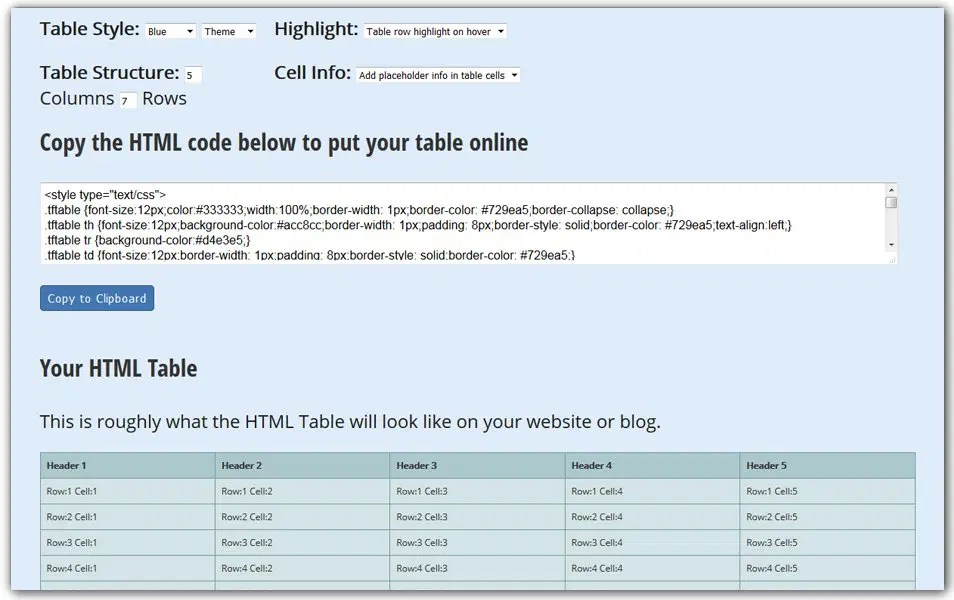Click the Header 3 cell in the preview
The width and height of the screenshot is (954, 600).
click(475, 465)
